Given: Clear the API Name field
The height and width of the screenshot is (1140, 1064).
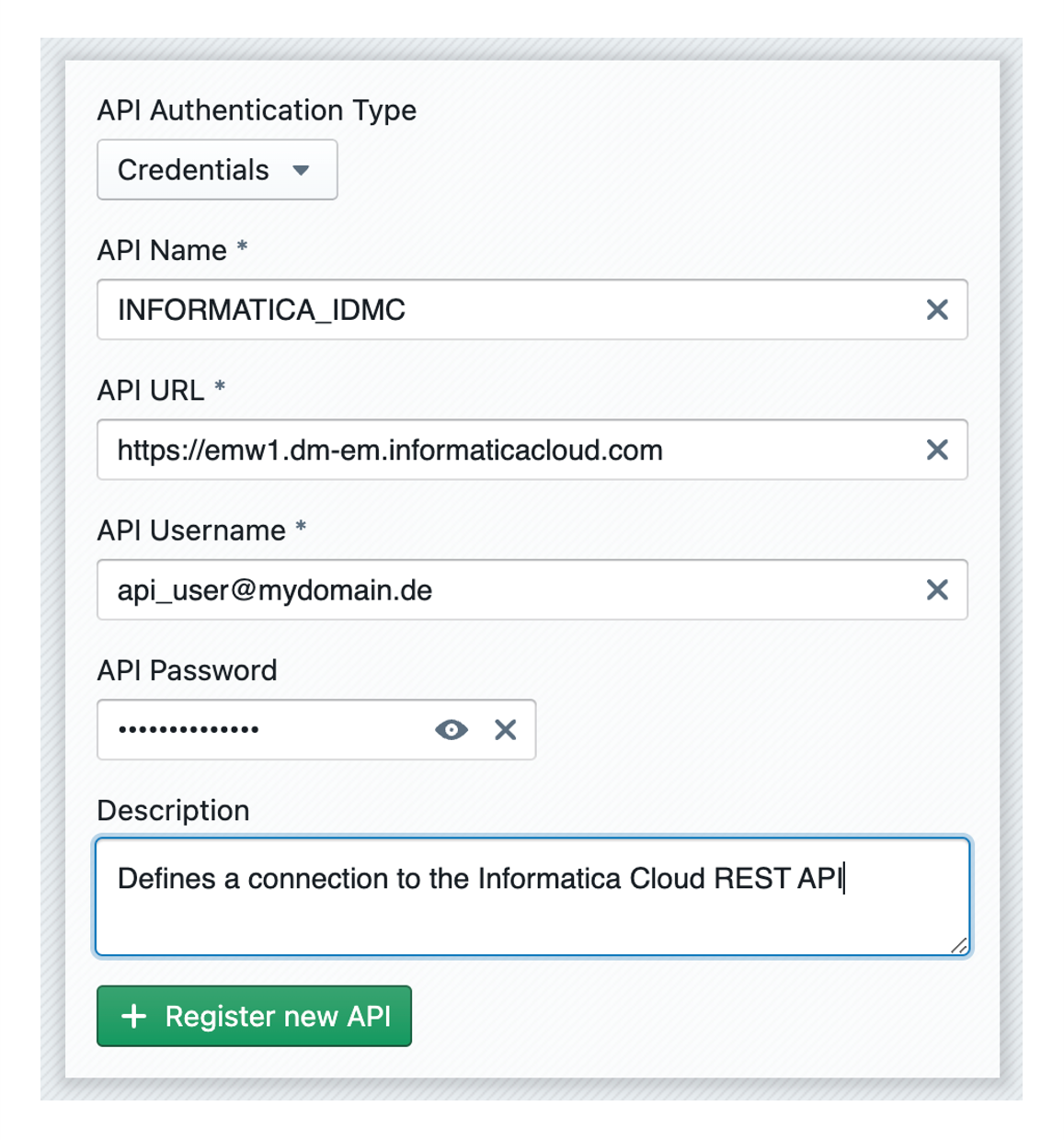Looking at the screenshot, I should point(936,310).
